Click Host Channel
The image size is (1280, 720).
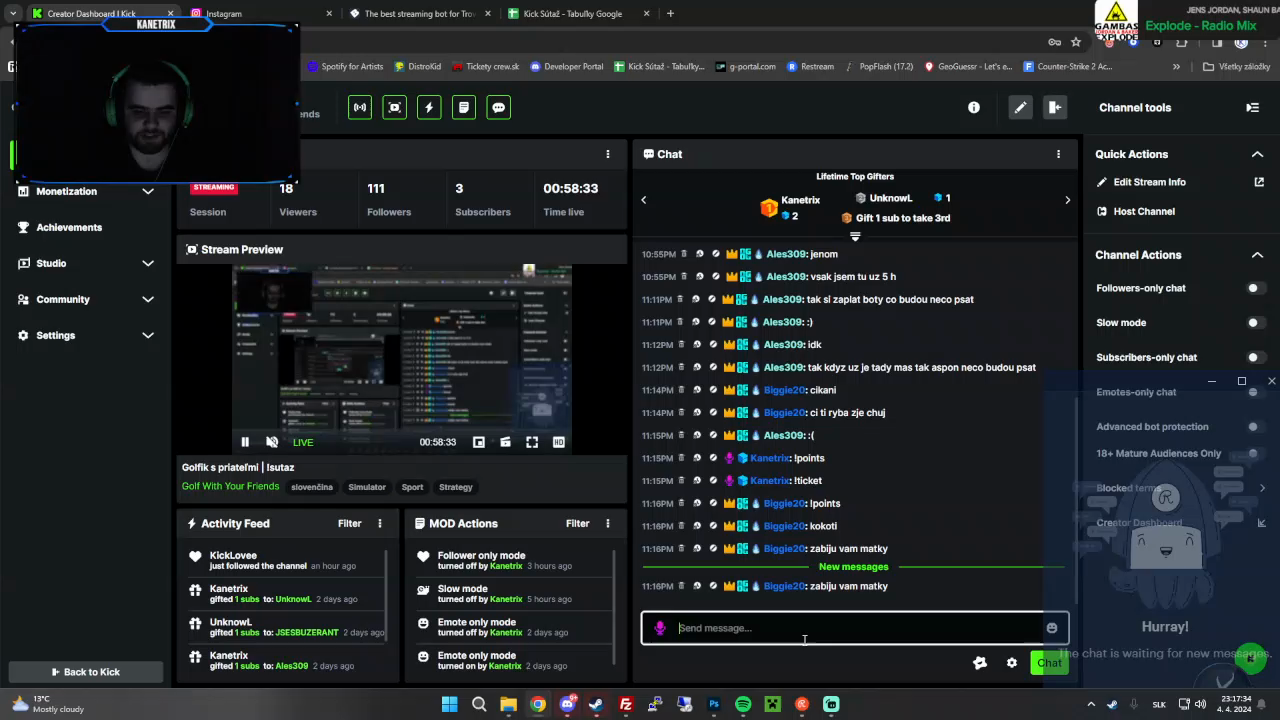pyautogui.click(x=1144, y=211)
